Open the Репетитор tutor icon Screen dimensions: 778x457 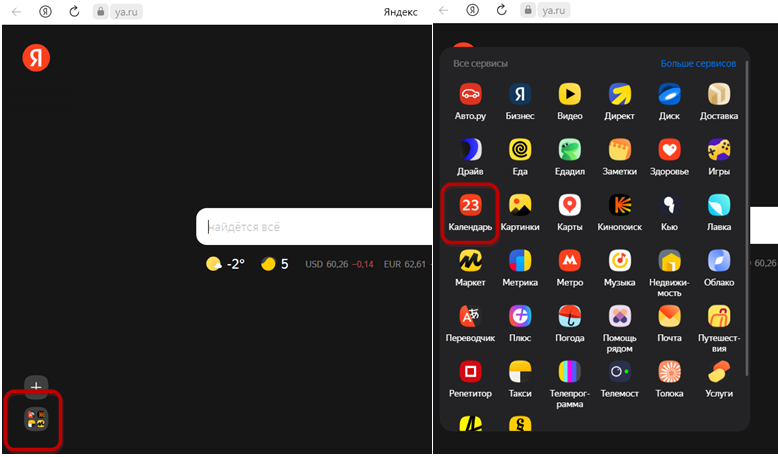[470, 372]
